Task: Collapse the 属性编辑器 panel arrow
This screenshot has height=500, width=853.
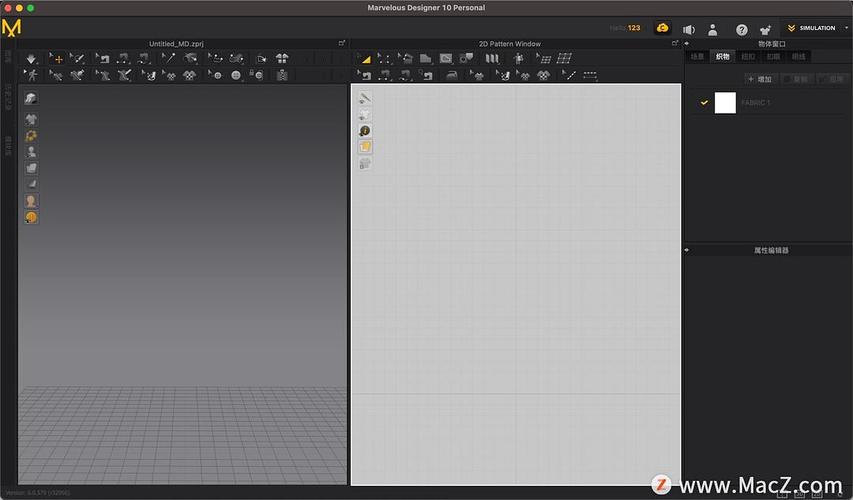Action: pos(687,250)
